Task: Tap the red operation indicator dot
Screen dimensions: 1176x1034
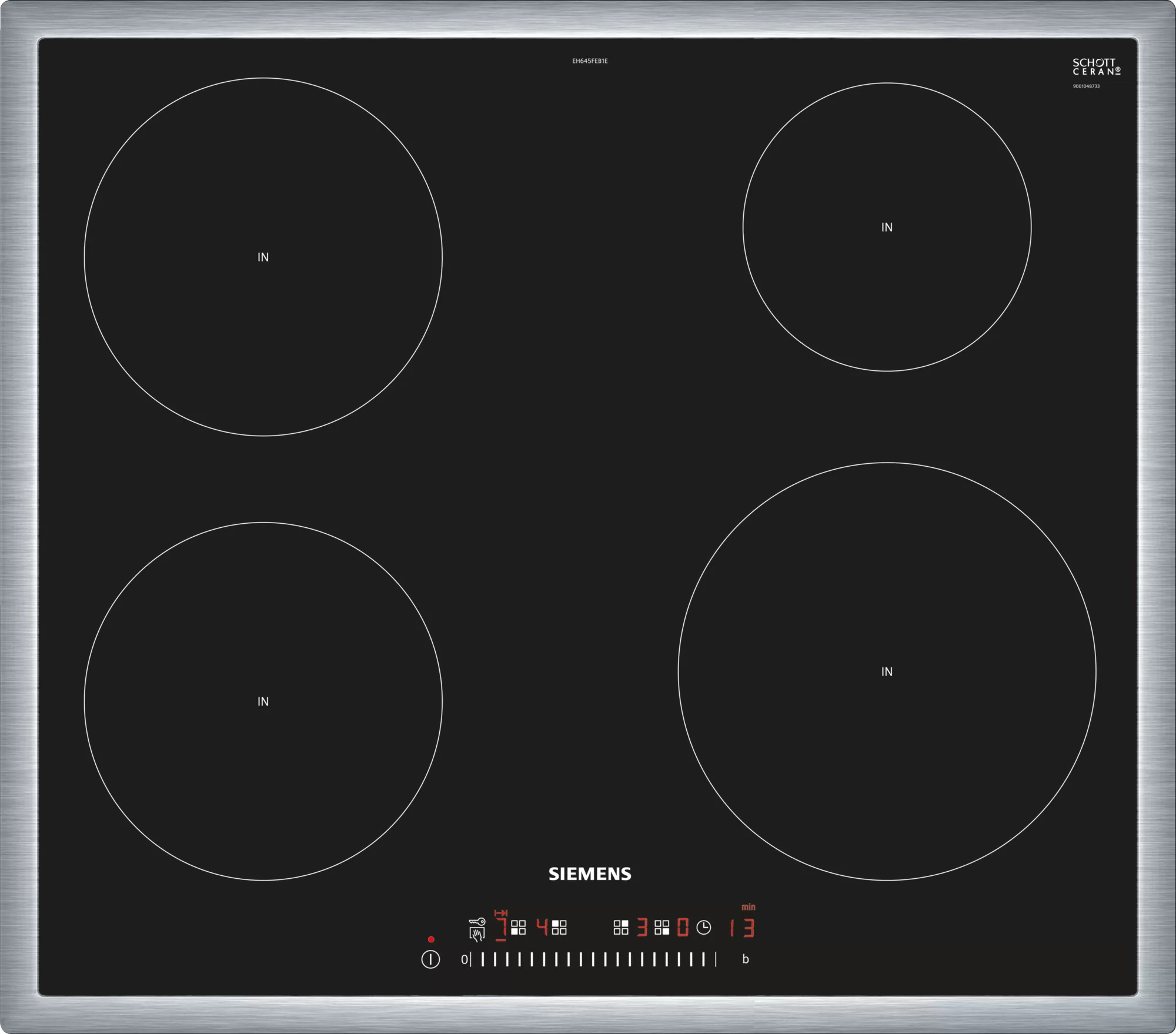Action: 431,939
